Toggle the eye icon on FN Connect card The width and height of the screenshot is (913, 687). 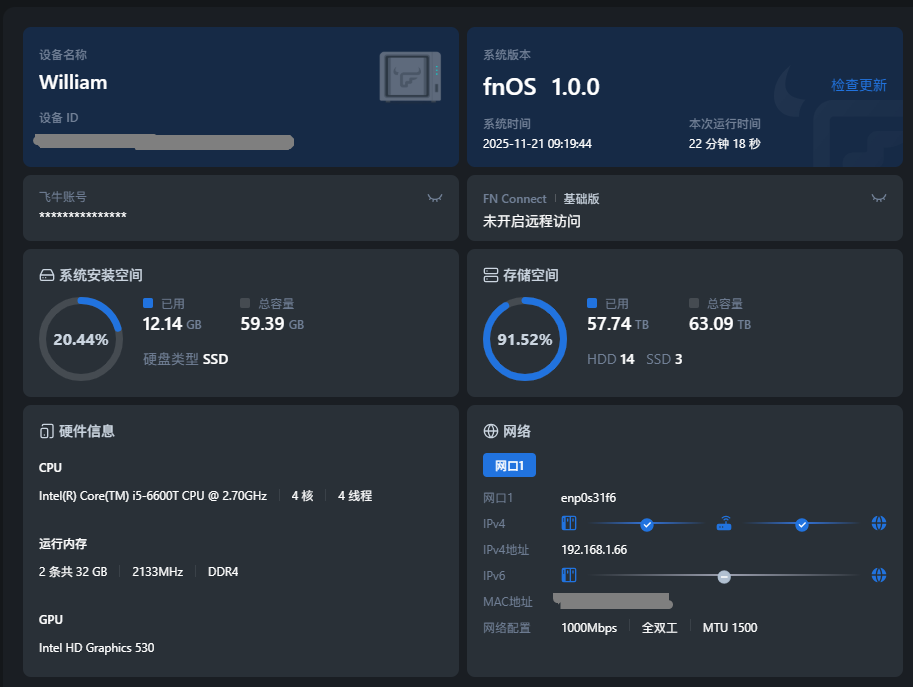878,198
